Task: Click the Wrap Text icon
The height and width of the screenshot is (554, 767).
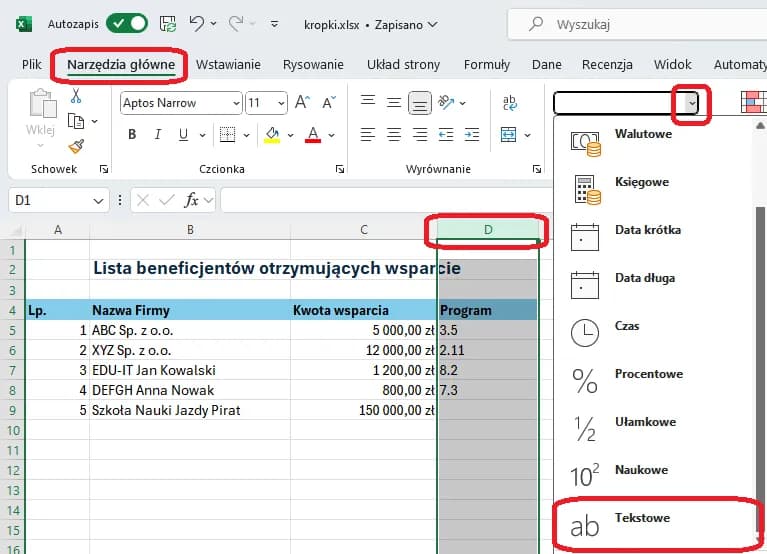Action: 509,102
